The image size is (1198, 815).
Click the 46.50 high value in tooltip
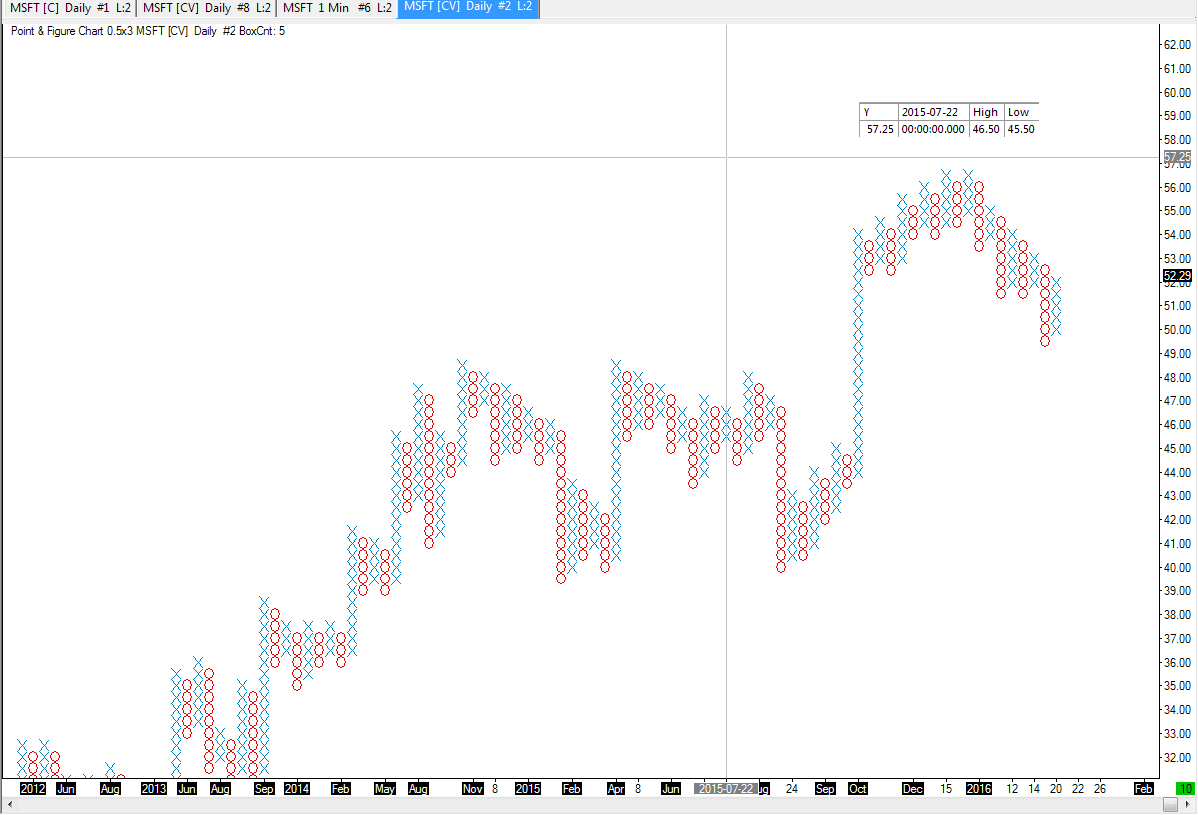point(986,129)
